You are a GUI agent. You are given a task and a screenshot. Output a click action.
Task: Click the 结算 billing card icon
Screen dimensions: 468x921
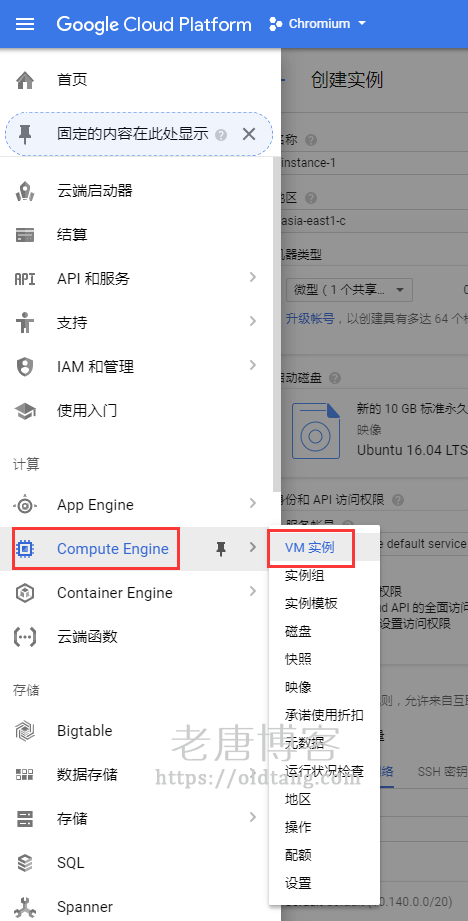point(25,235)
